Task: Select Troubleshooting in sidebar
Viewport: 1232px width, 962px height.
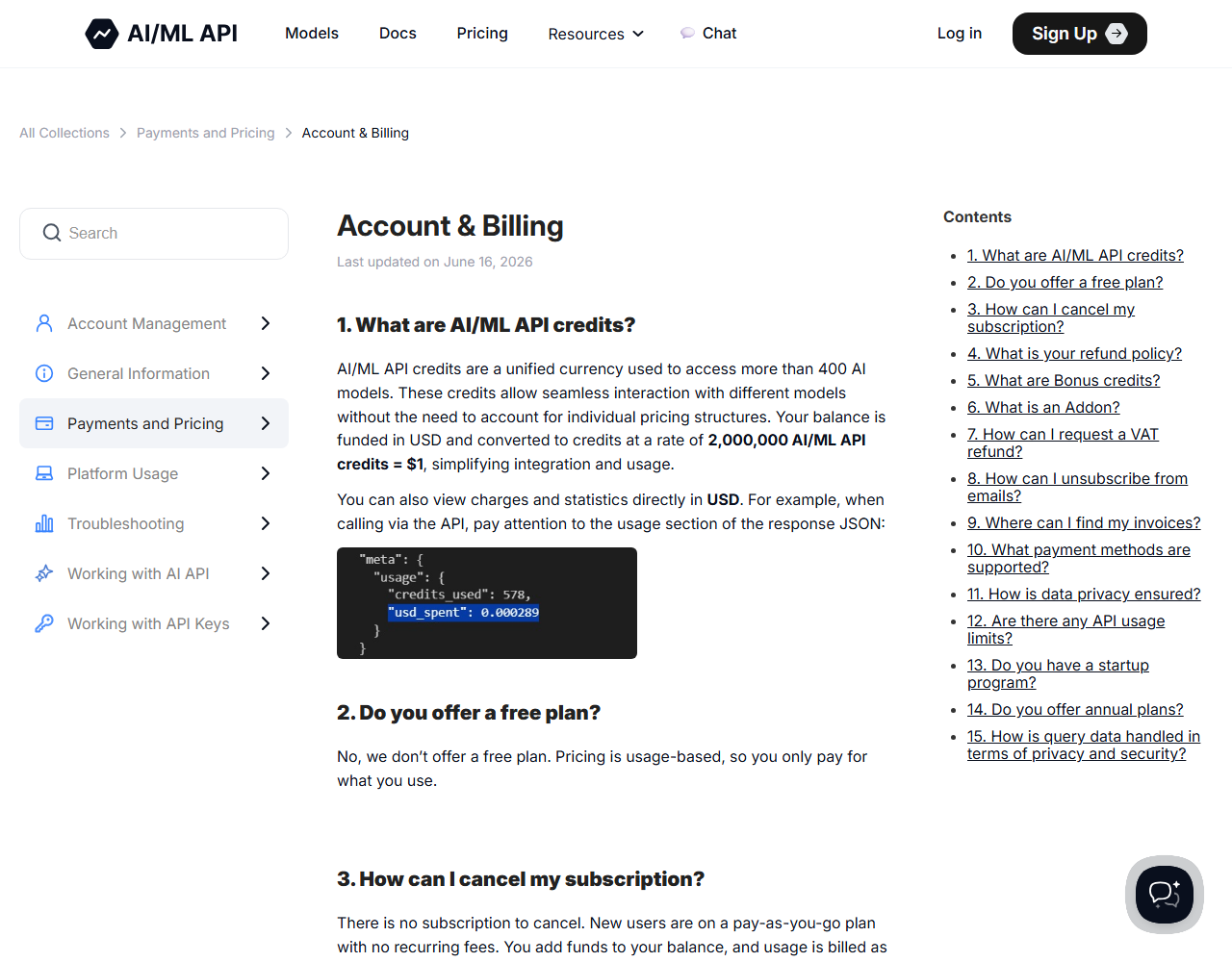Action: coord(154,523)
